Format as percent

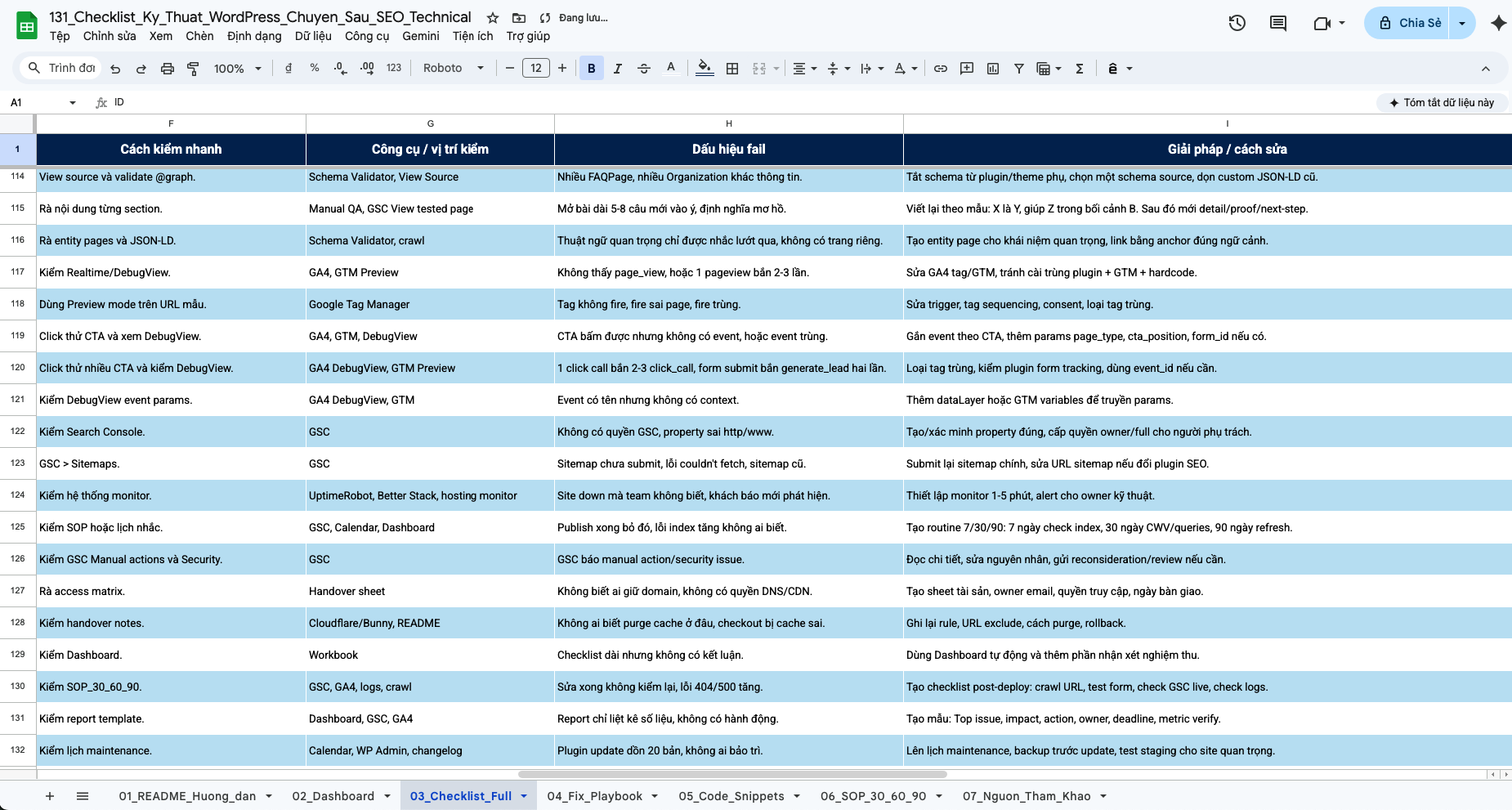pyautogui.click(x=315, y=69)
